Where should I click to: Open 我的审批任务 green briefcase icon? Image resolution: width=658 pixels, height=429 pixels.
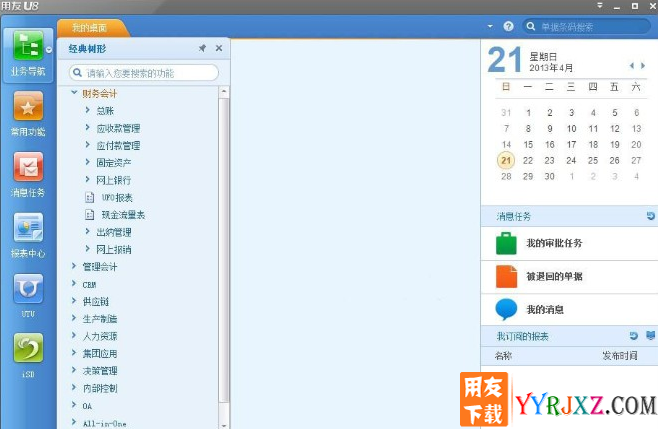coord(506,243)
